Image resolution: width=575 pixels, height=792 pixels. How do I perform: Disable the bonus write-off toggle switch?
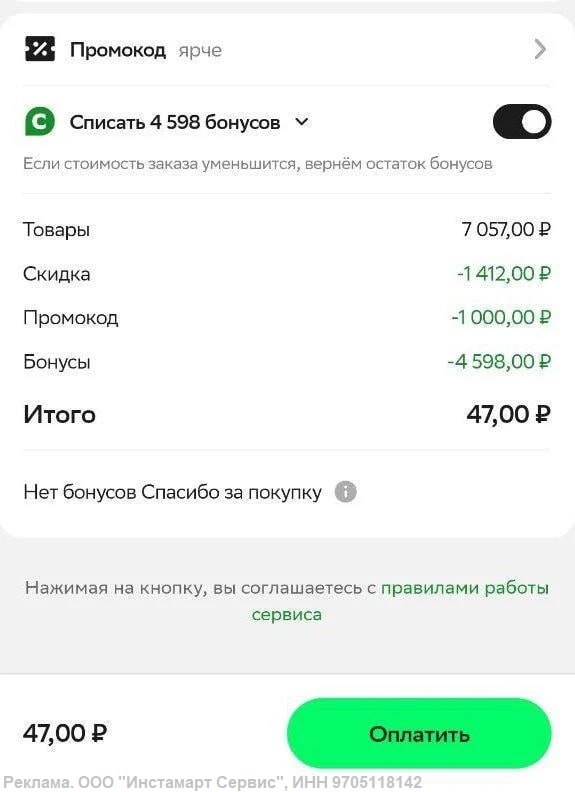pyautogui.click(x=522, y=122)
